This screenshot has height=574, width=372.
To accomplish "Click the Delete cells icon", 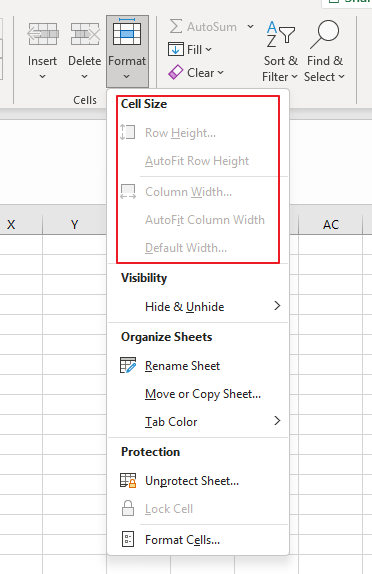I will tap(85, 34).
